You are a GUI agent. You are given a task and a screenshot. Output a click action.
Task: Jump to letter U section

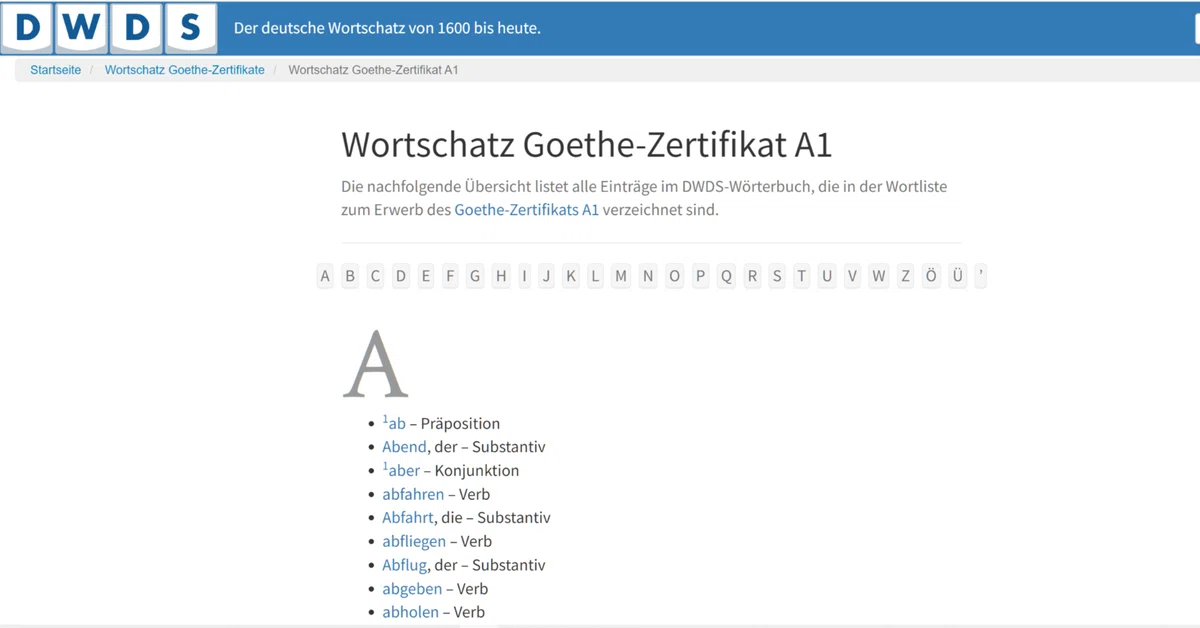[826, 276]
